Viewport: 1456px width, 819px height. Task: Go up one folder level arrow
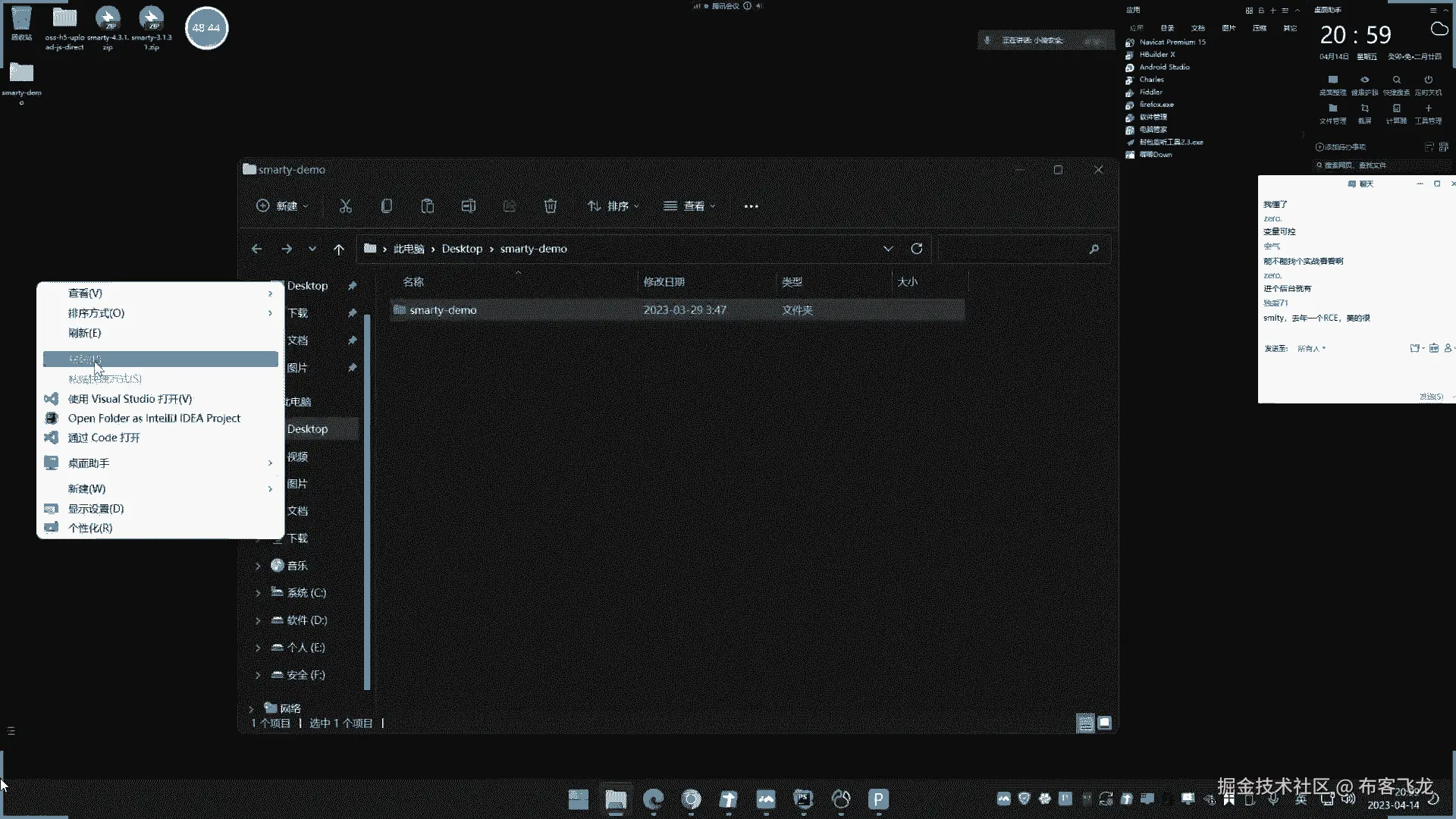coord(339,249)
